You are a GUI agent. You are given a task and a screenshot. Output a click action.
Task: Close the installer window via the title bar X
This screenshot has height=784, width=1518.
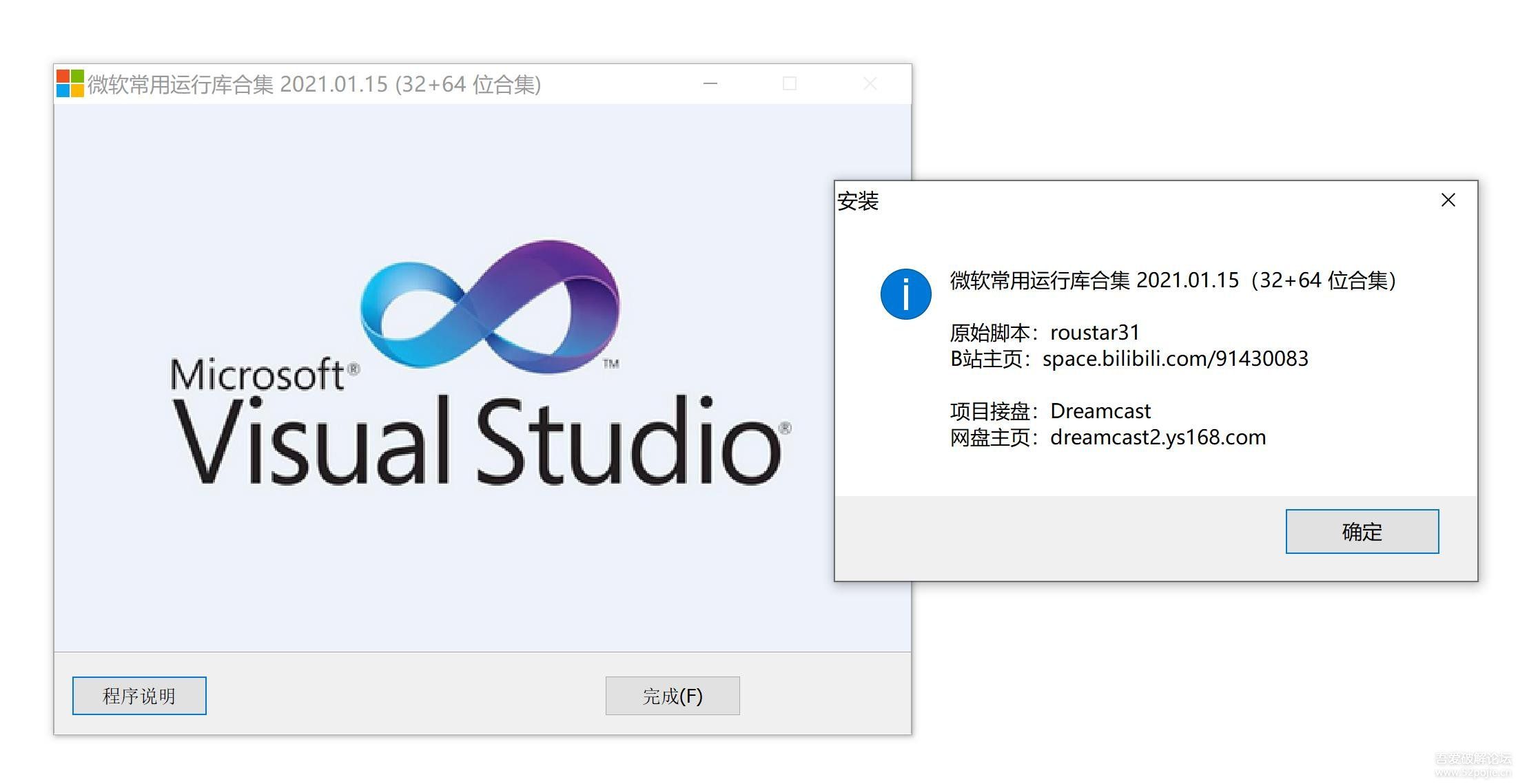click(x=870, y=84)
